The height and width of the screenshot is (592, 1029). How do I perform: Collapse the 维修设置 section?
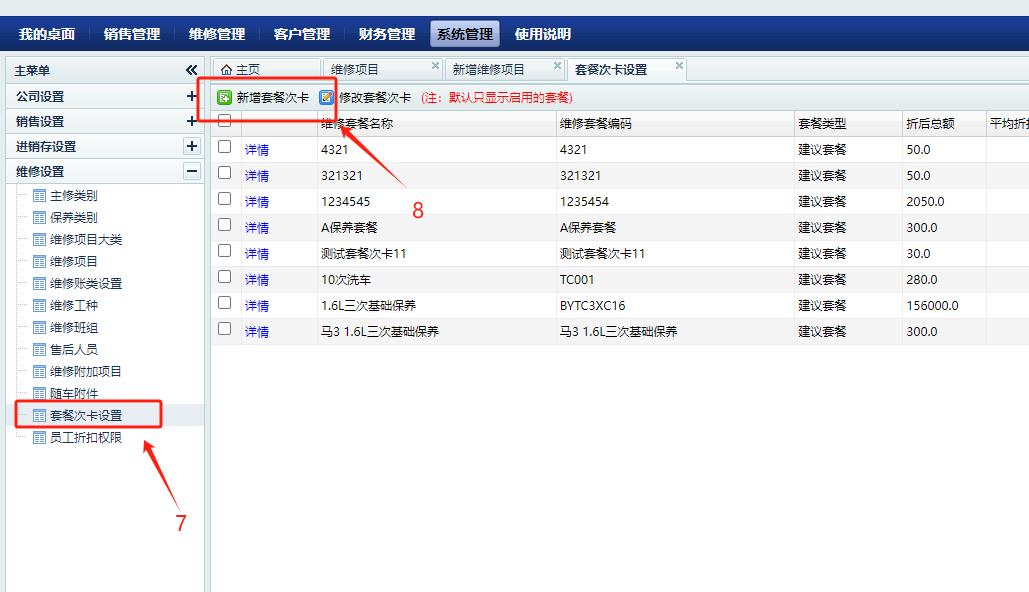pos(192,171)
